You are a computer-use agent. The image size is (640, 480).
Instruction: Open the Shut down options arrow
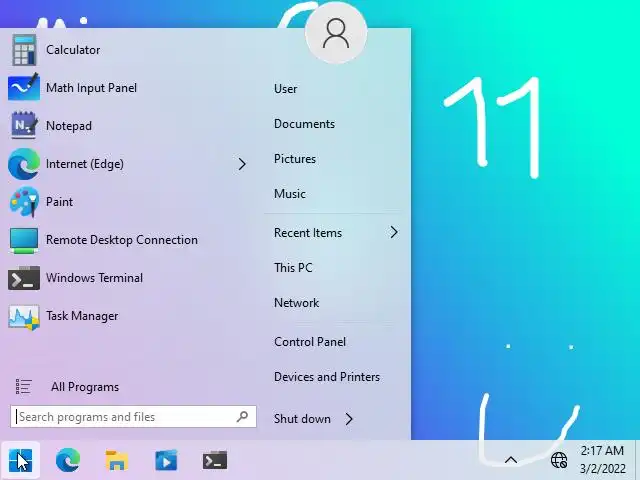point(349,419)
